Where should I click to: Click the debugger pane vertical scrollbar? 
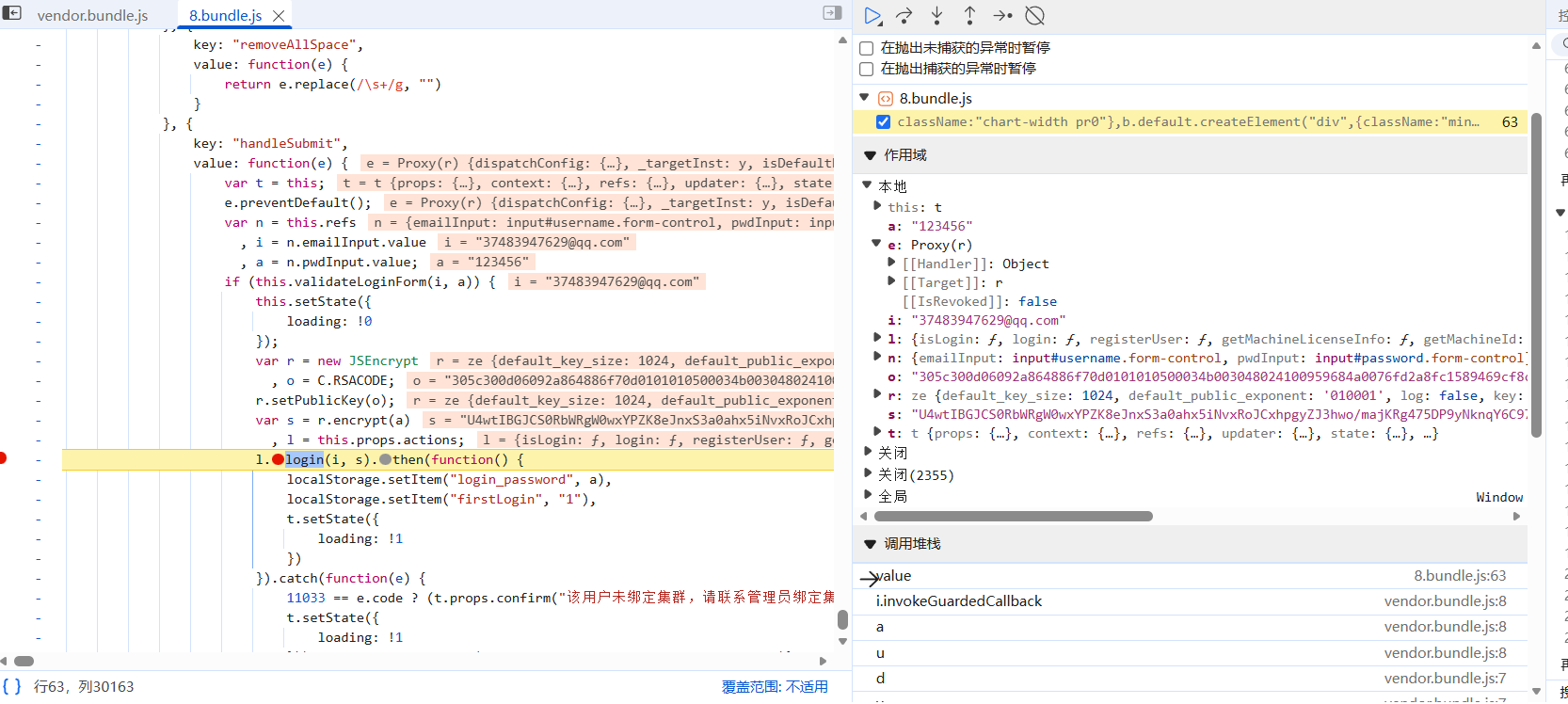coord(1536,274)
